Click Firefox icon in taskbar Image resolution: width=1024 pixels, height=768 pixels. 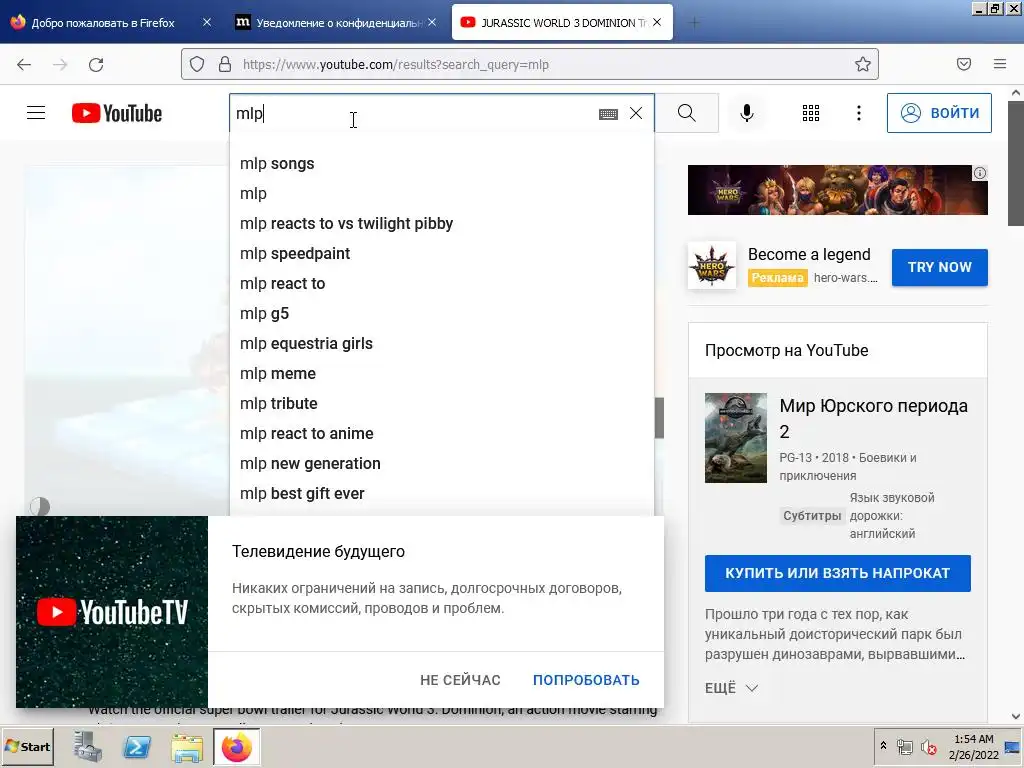pyautogui.click(x=236, y=746)
